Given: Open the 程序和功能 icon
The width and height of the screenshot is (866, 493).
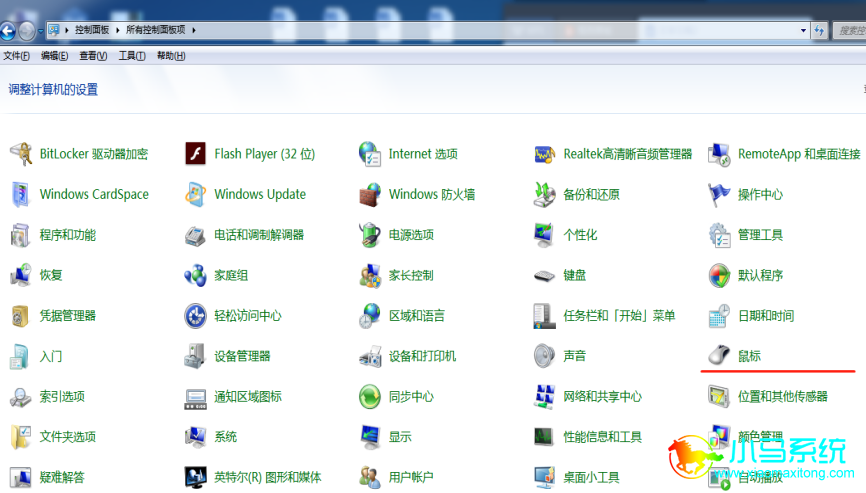Looking at the screenshot, I should [21, 235].
